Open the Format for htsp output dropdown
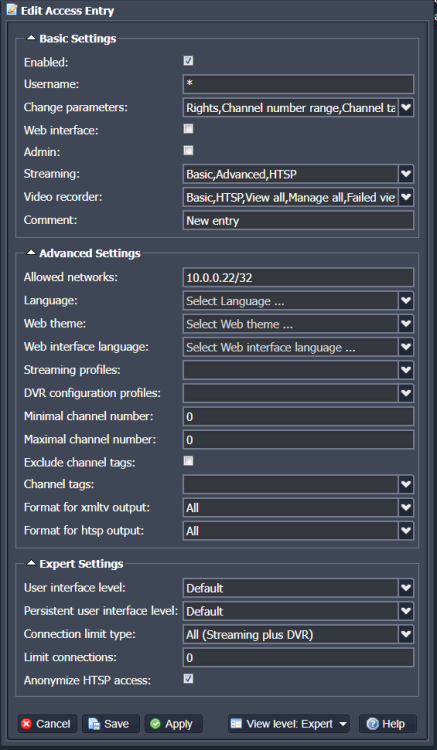The height and width of the screenshot is (750, 437). point(406,530)
